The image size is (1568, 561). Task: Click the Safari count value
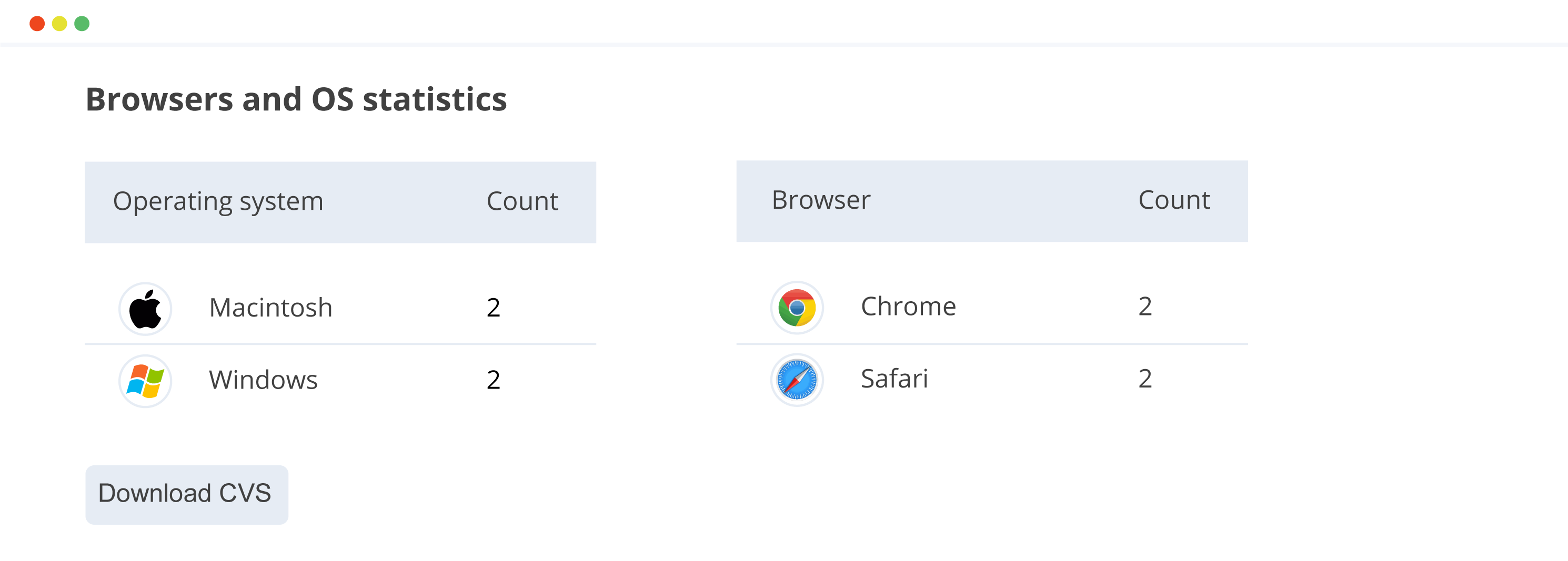pyautogui.click(x=1145, y=379)
